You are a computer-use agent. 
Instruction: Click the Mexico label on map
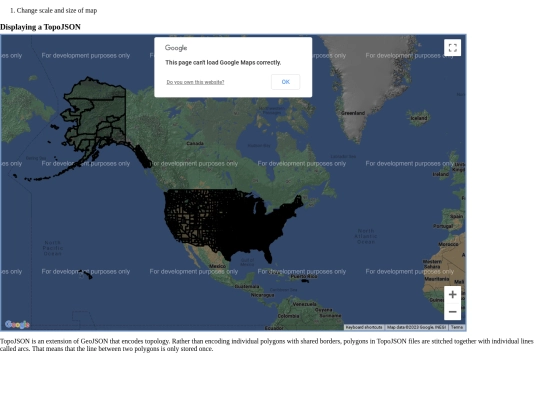tap(217, 266)
